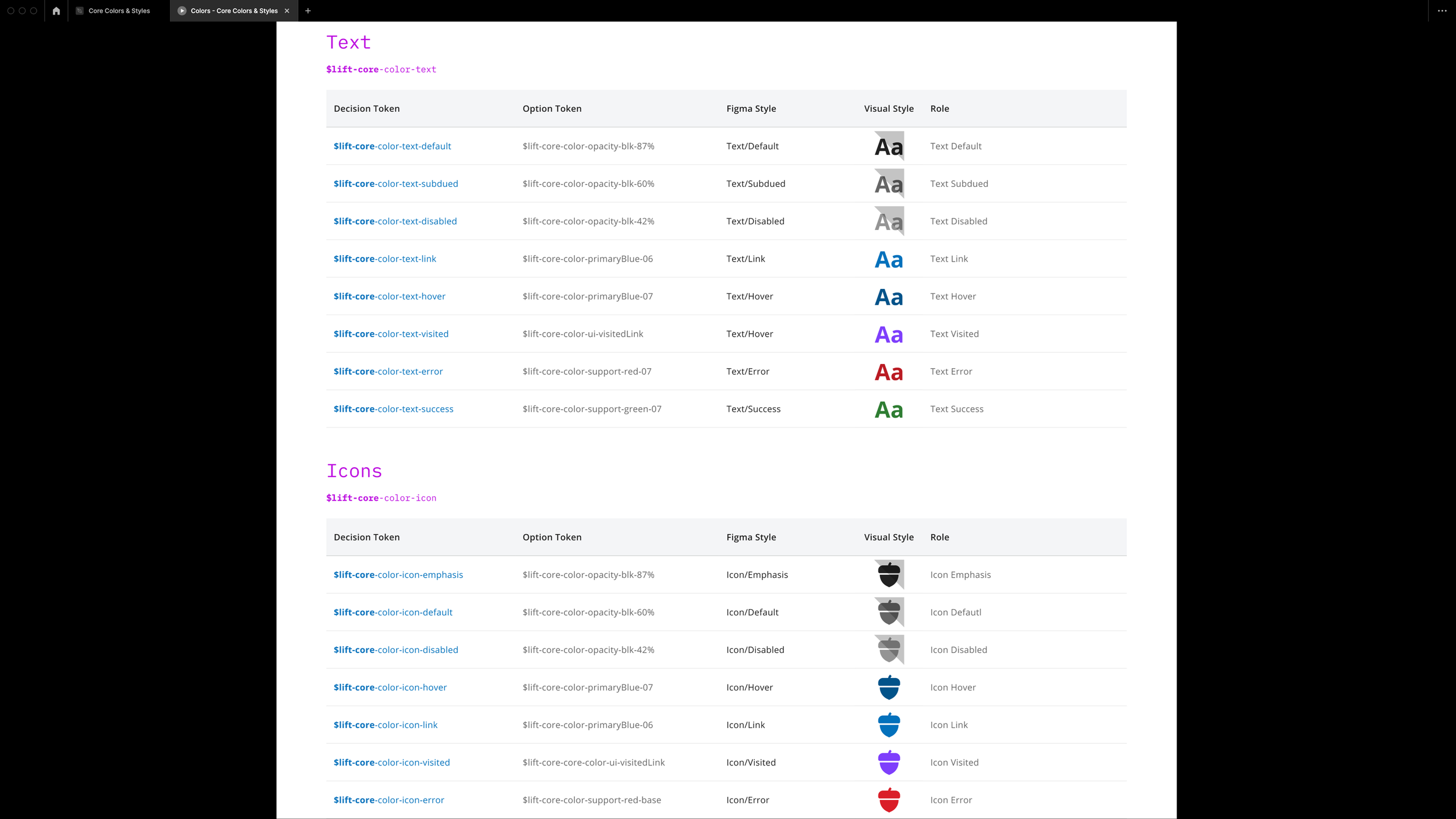This screenshot has width=1456, height=819.
Task: Click the red Icon Error acorn
Action: click(x=889, y=800)
